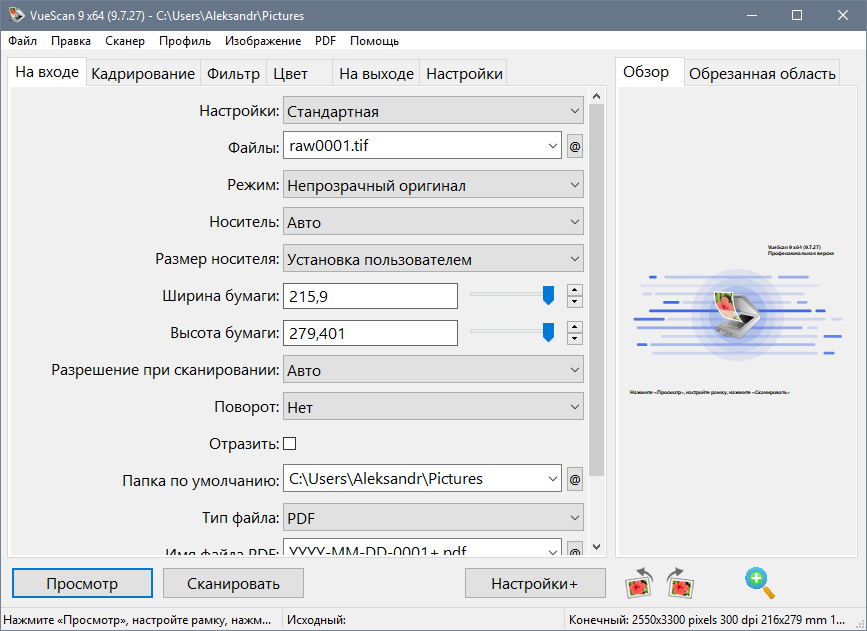Click the rotate image right icon
The width and height of the screenshot is (867, 631).
coord(681,582)
